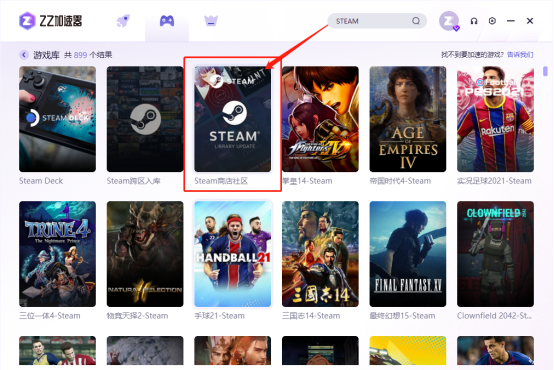Click the vertical scrollbar thumb
Image resolution: width=554 pixels, height=370 pixels.
545,71
